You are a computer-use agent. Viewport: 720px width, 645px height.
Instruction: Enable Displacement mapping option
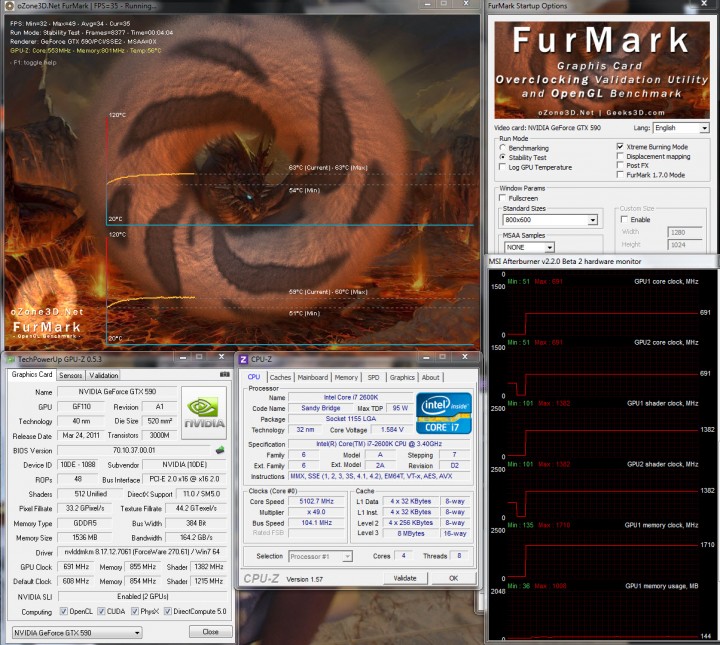tap(620, 156)
